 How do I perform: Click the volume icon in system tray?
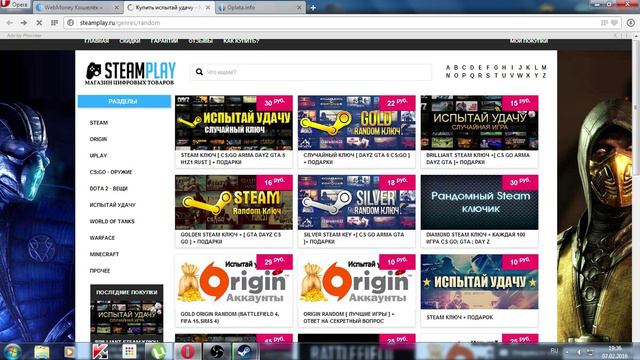tap(578, 352)
